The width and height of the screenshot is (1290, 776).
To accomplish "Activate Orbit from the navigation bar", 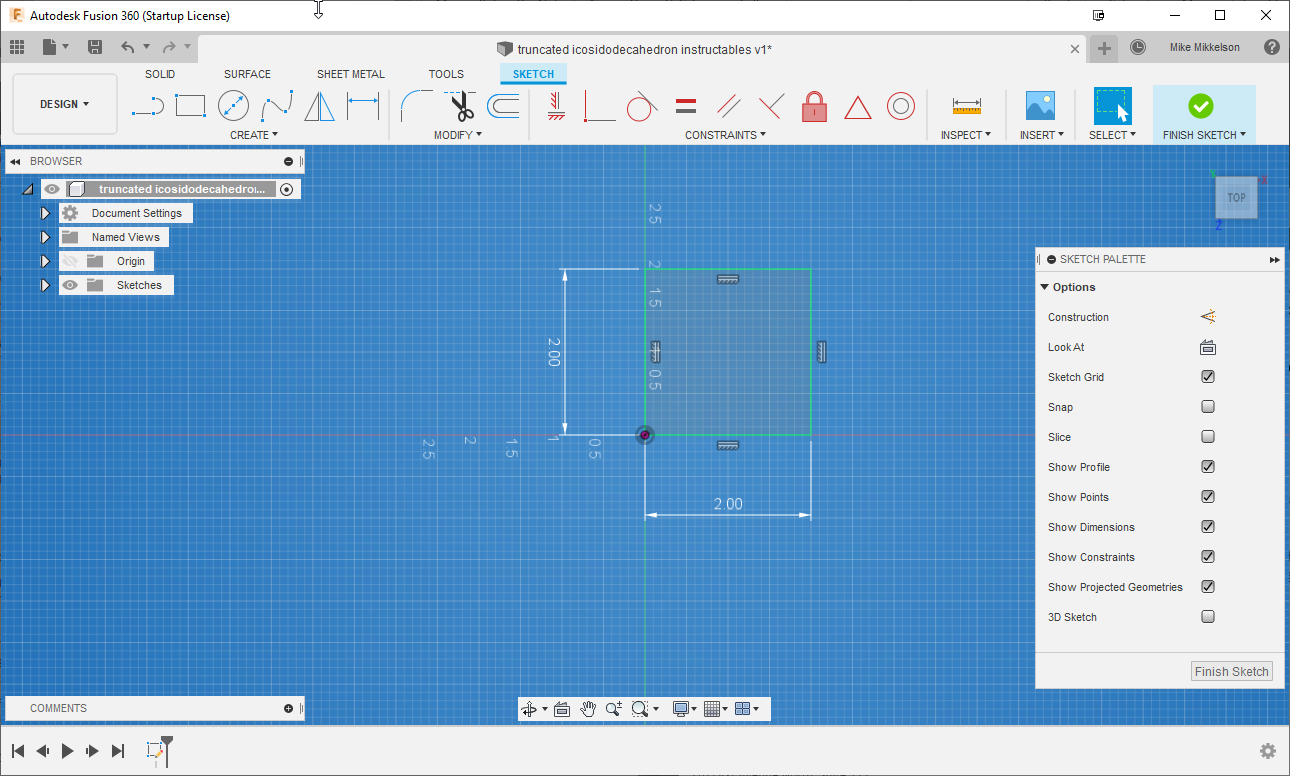I will (x=531, y=708).
